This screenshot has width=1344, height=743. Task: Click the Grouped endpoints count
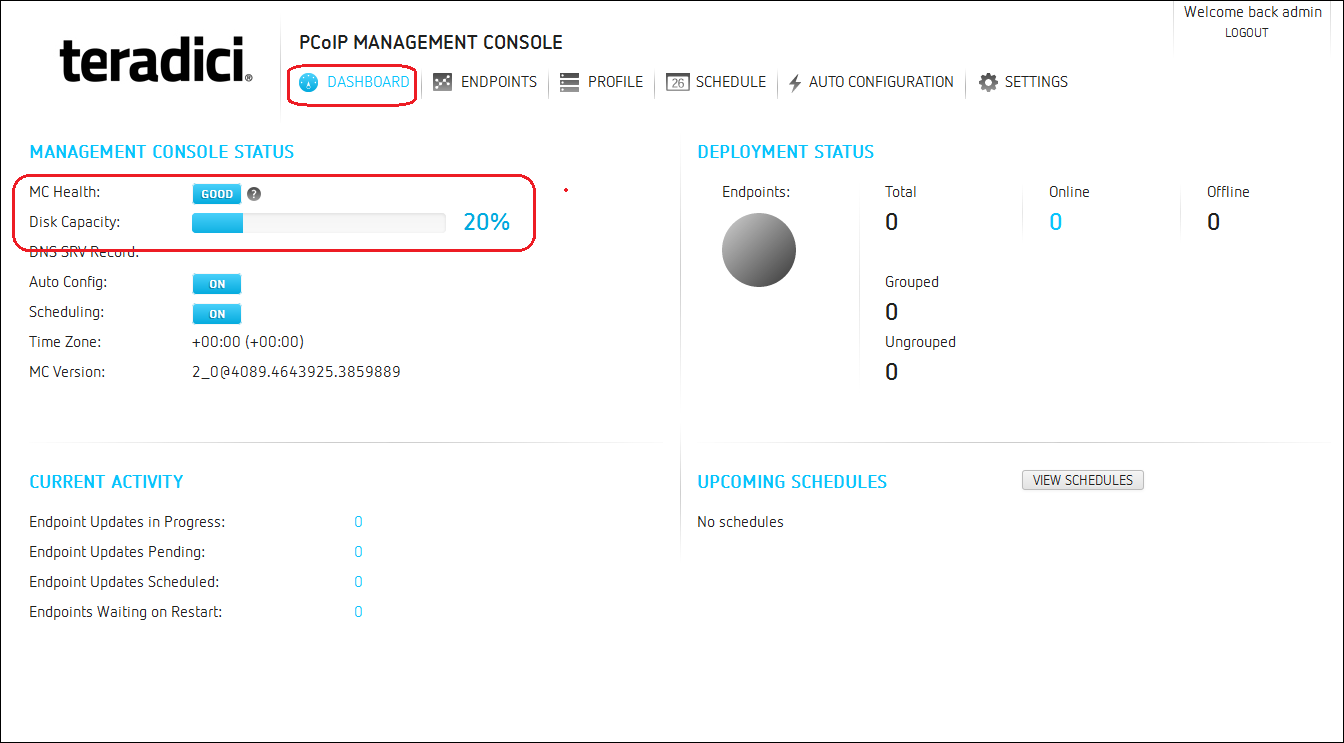(x=892, y=312)
